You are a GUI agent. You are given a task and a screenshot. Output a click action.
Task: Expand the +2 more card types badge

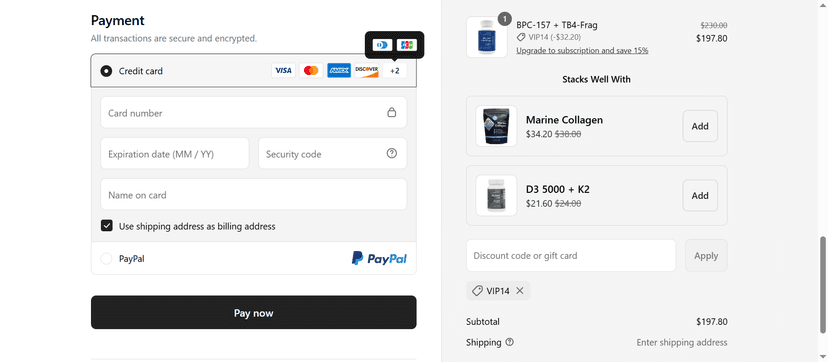[395, 71]
